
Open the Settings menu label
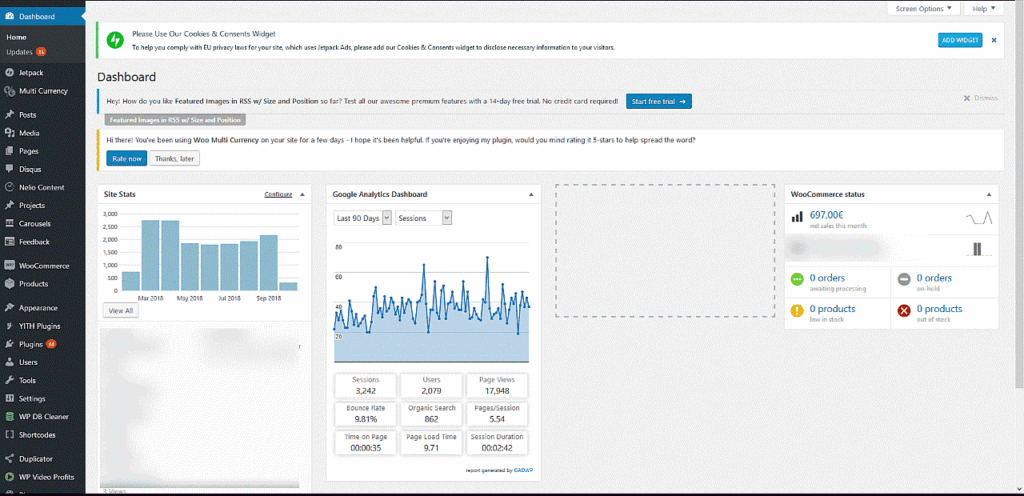tap(32, 399)
